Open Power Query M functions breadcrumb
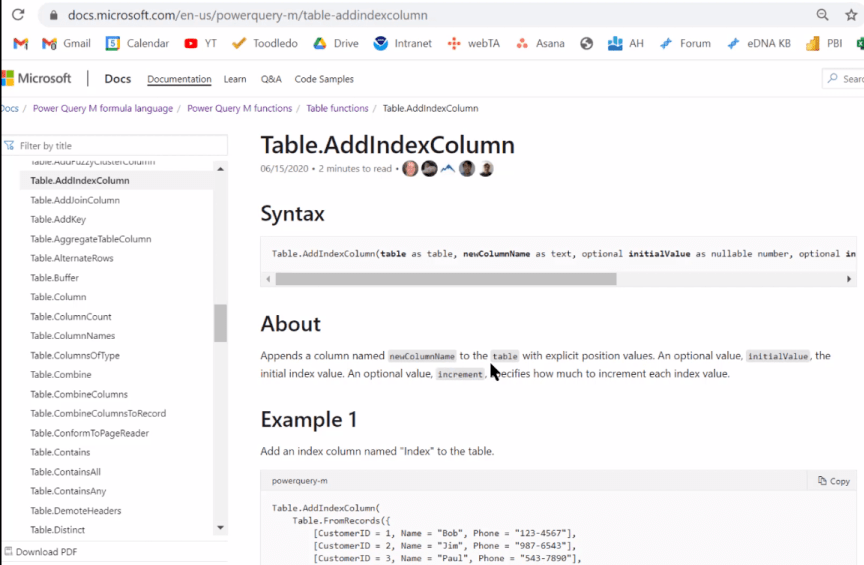 pos(240,109)
